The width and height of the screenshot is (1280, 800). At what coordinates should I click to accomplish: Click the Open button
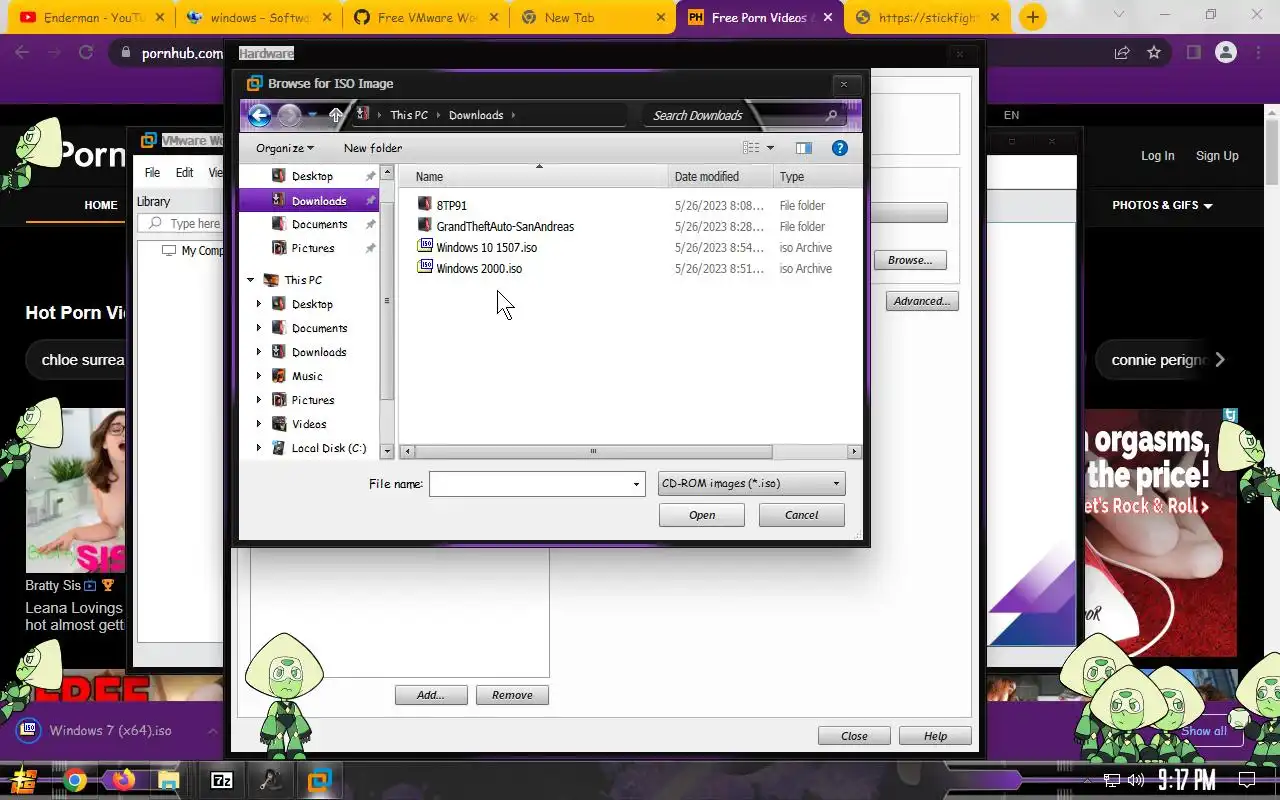click(x=702, y=515)
